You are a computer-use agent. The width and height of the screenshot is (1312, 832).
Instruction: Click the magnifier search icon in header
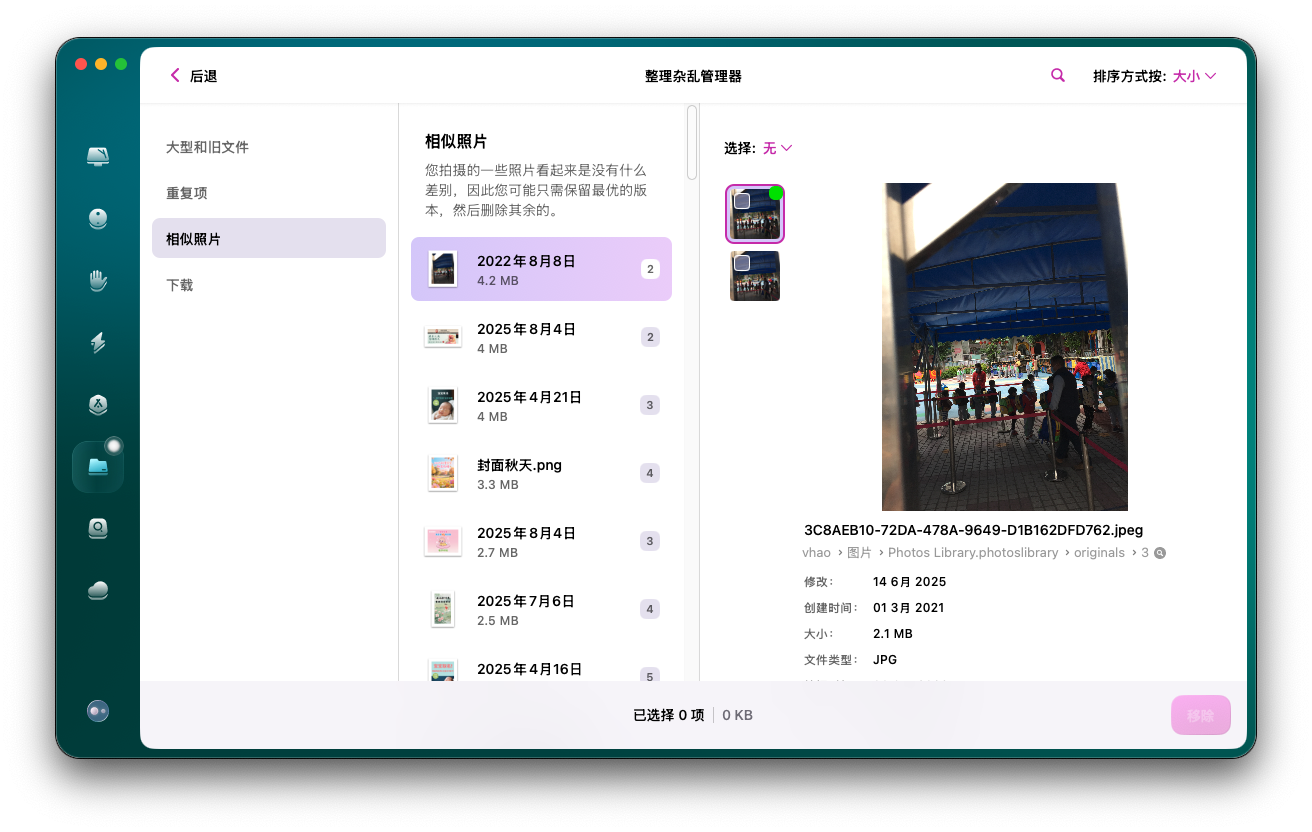pyautogui.click(x=1057, y=76)
